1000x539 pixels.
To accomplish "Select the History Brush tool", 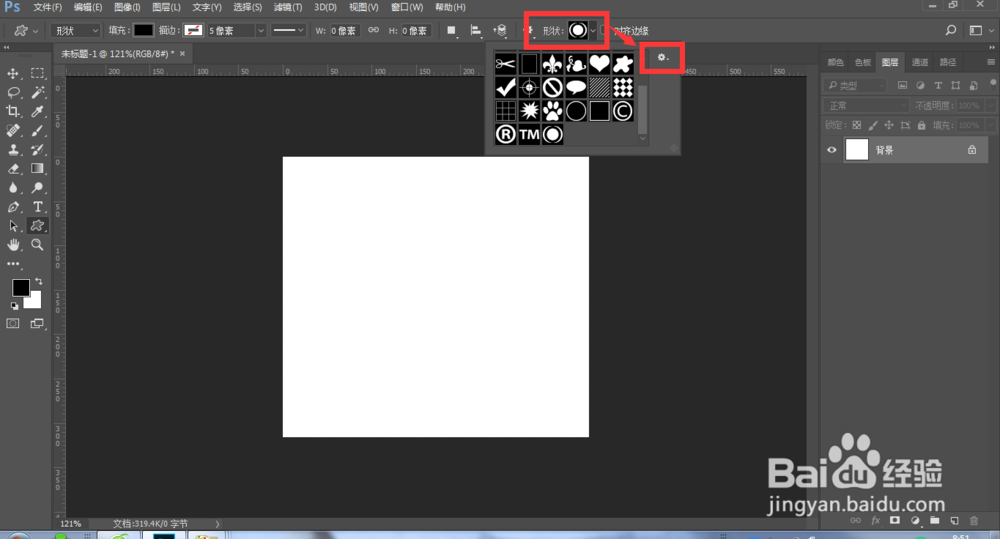I will pyautogui.click(x=37, y=150).
